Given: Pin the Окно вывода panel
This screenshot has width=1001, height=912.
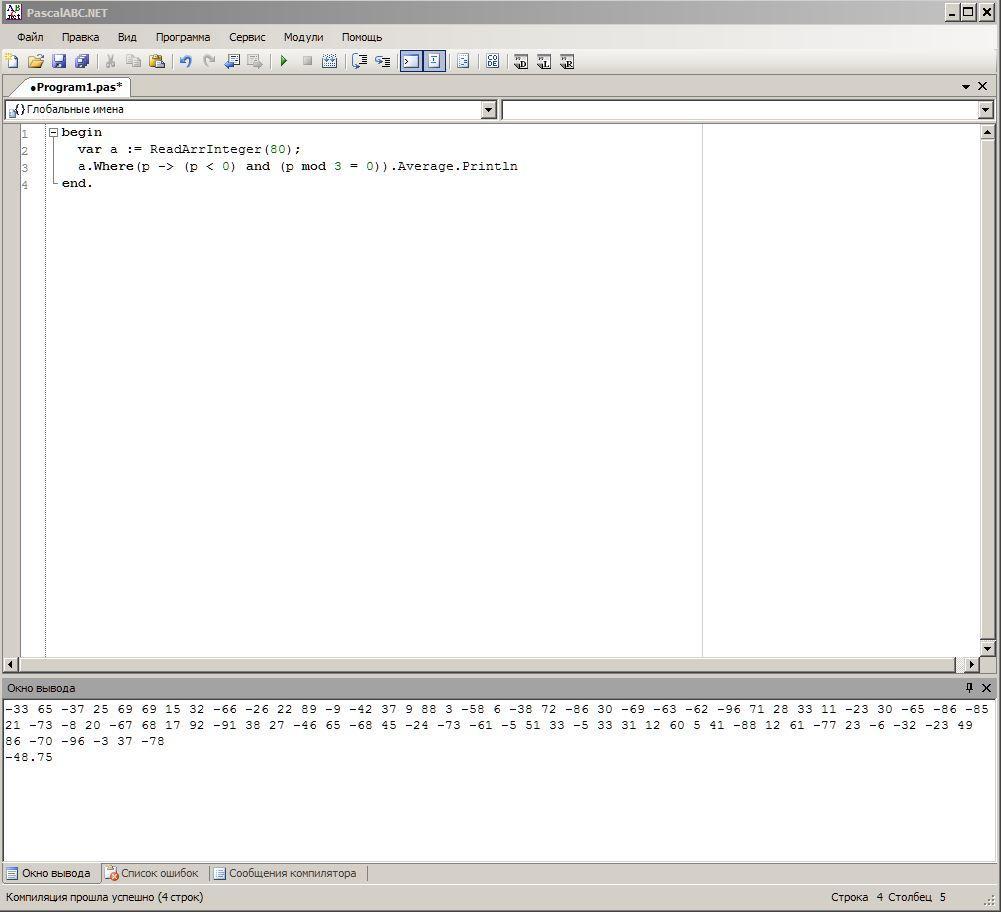Looking at the screenshot, I should pyautogui.click(x=968, y=688).
